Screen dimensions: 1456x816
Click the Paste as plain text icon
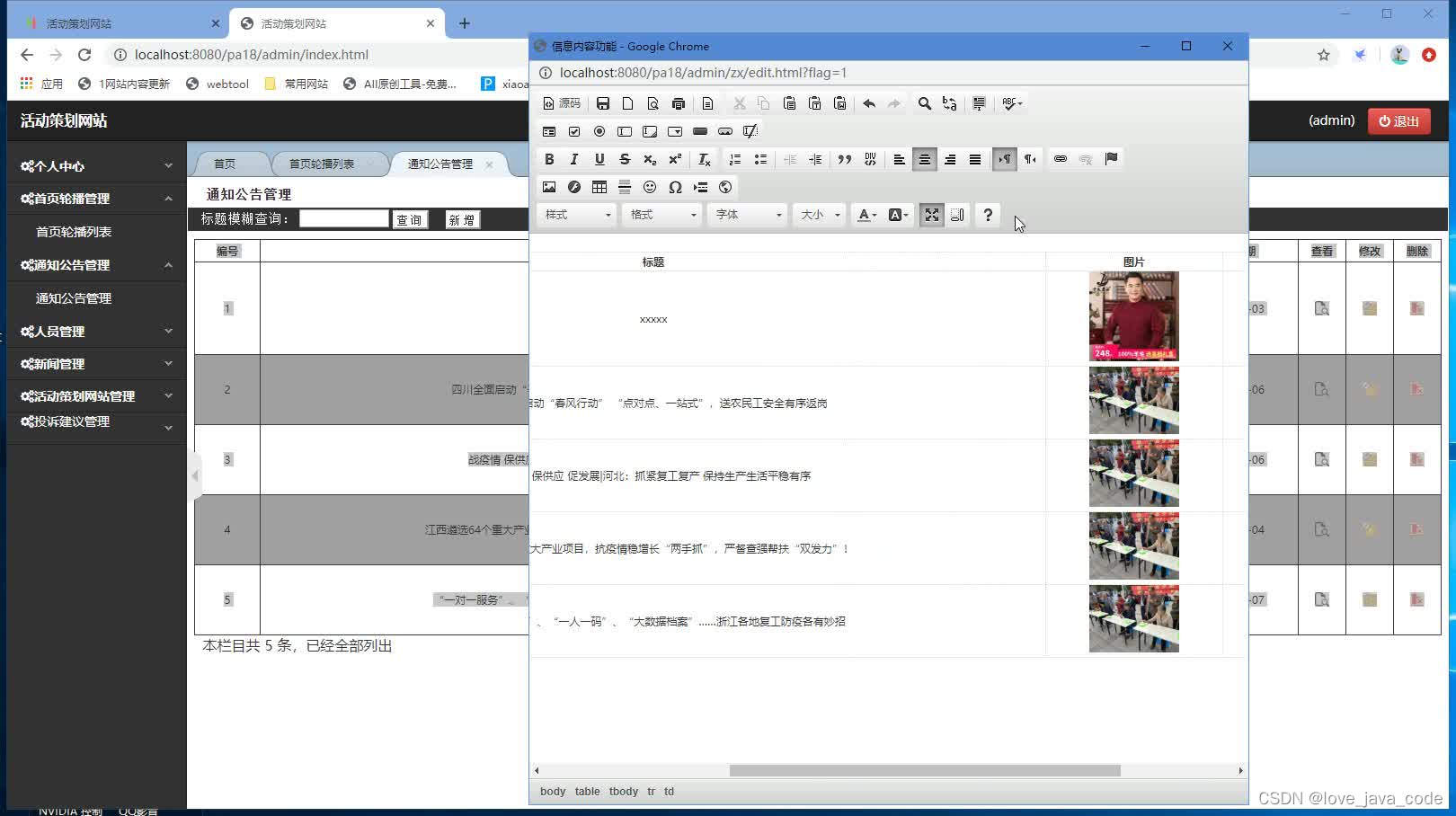coord(814,103)
